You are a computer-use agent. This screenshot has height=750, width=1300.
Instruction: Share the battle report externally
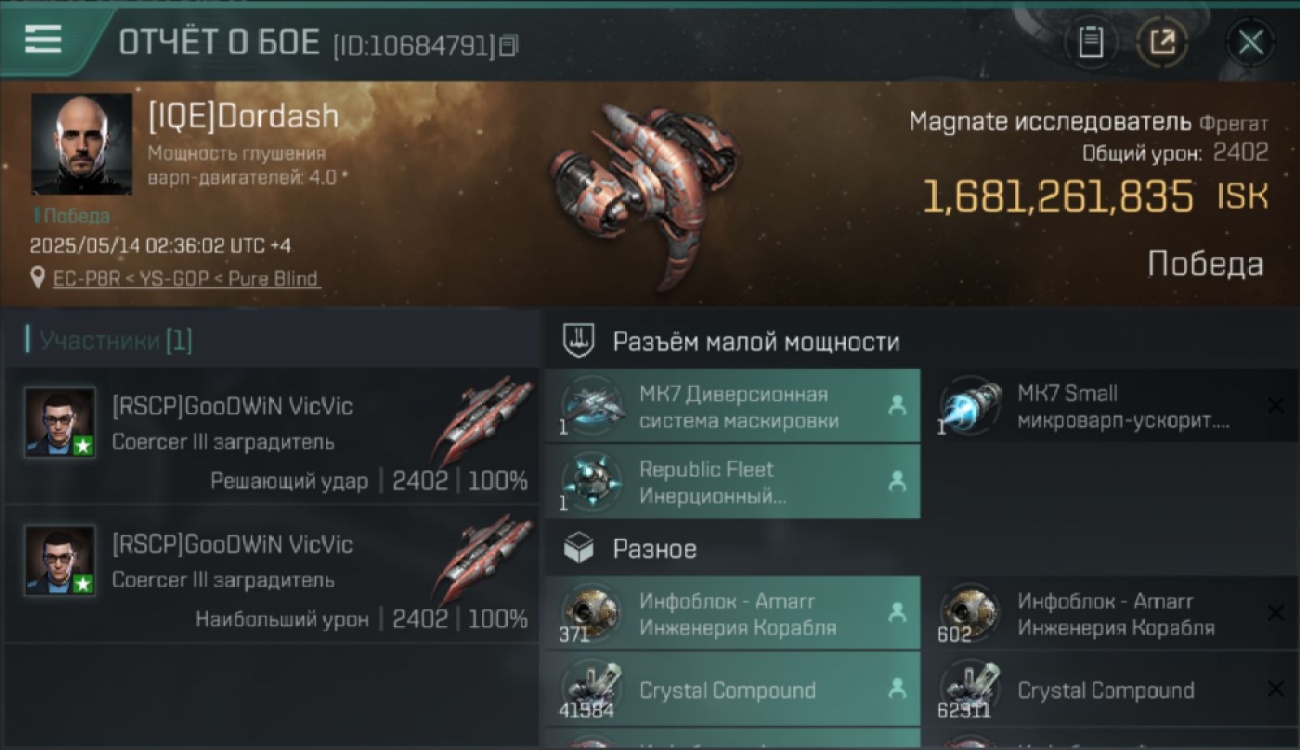1163,42
